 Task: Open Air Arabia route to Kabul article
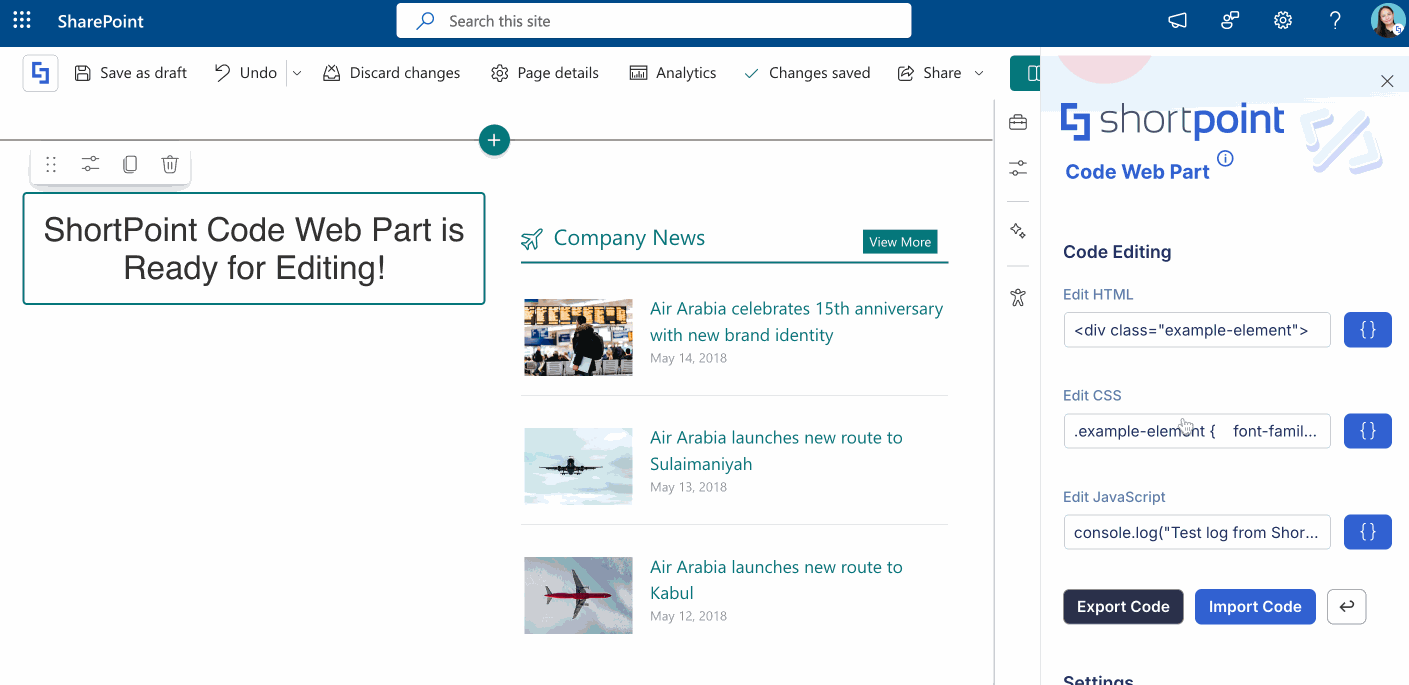[x=776, y=580]
